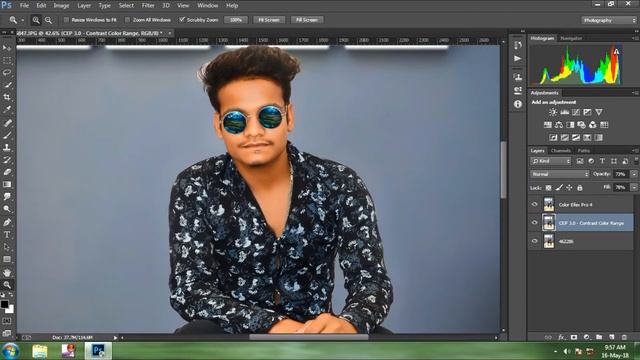Screen dimensions: 640x360
Task: Switch to the Channels tab
Action: pyautogui.click(x=560, y=151)
